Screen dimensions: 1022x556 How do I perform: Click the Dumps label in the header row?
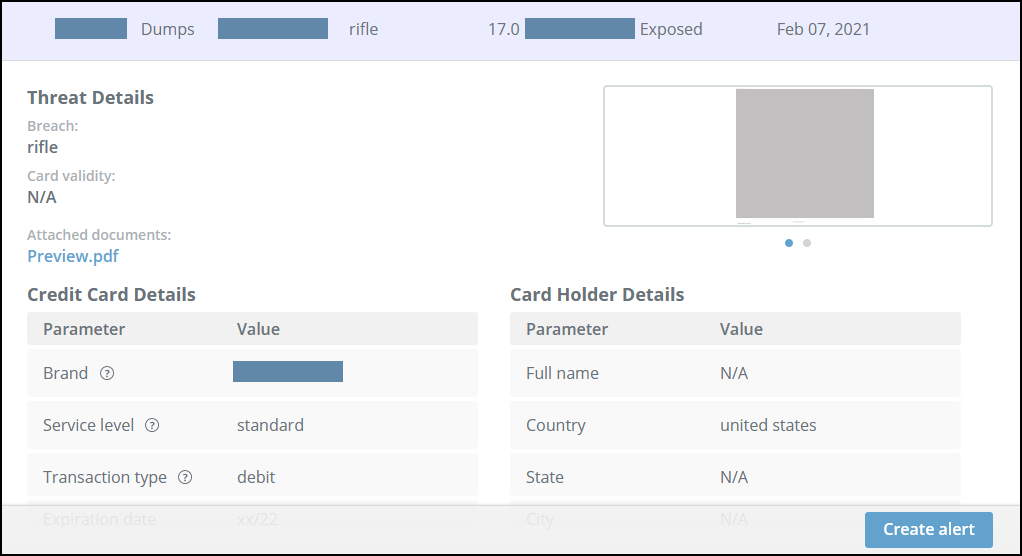point(168,29)
